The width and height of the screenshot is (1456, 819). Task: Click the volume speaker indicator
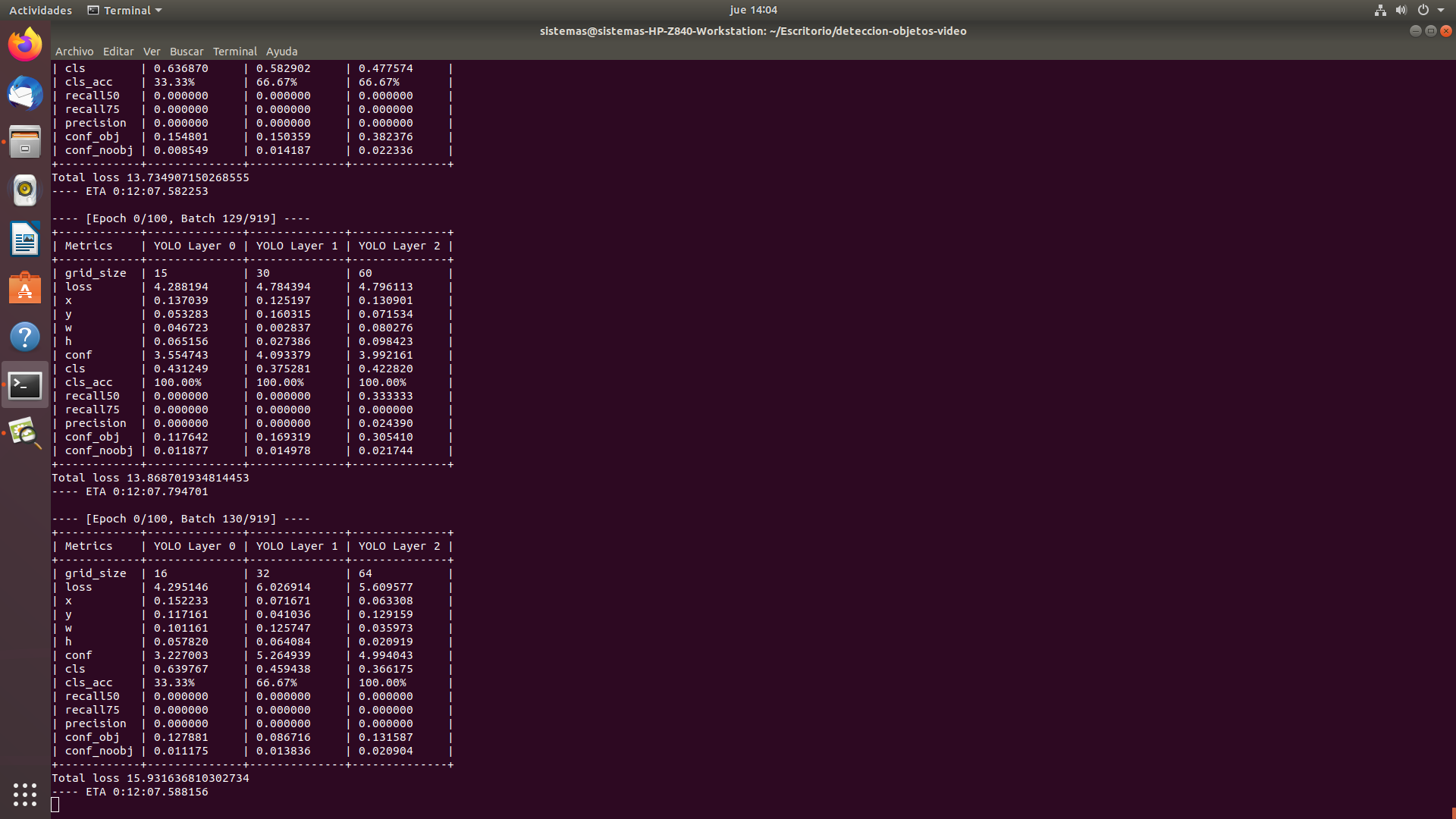(1401, 10)
